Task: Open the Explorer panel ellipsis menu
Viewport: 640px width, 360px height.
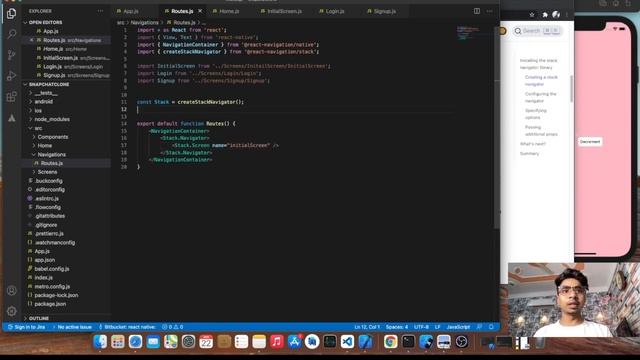Action: tap(100, 11)
